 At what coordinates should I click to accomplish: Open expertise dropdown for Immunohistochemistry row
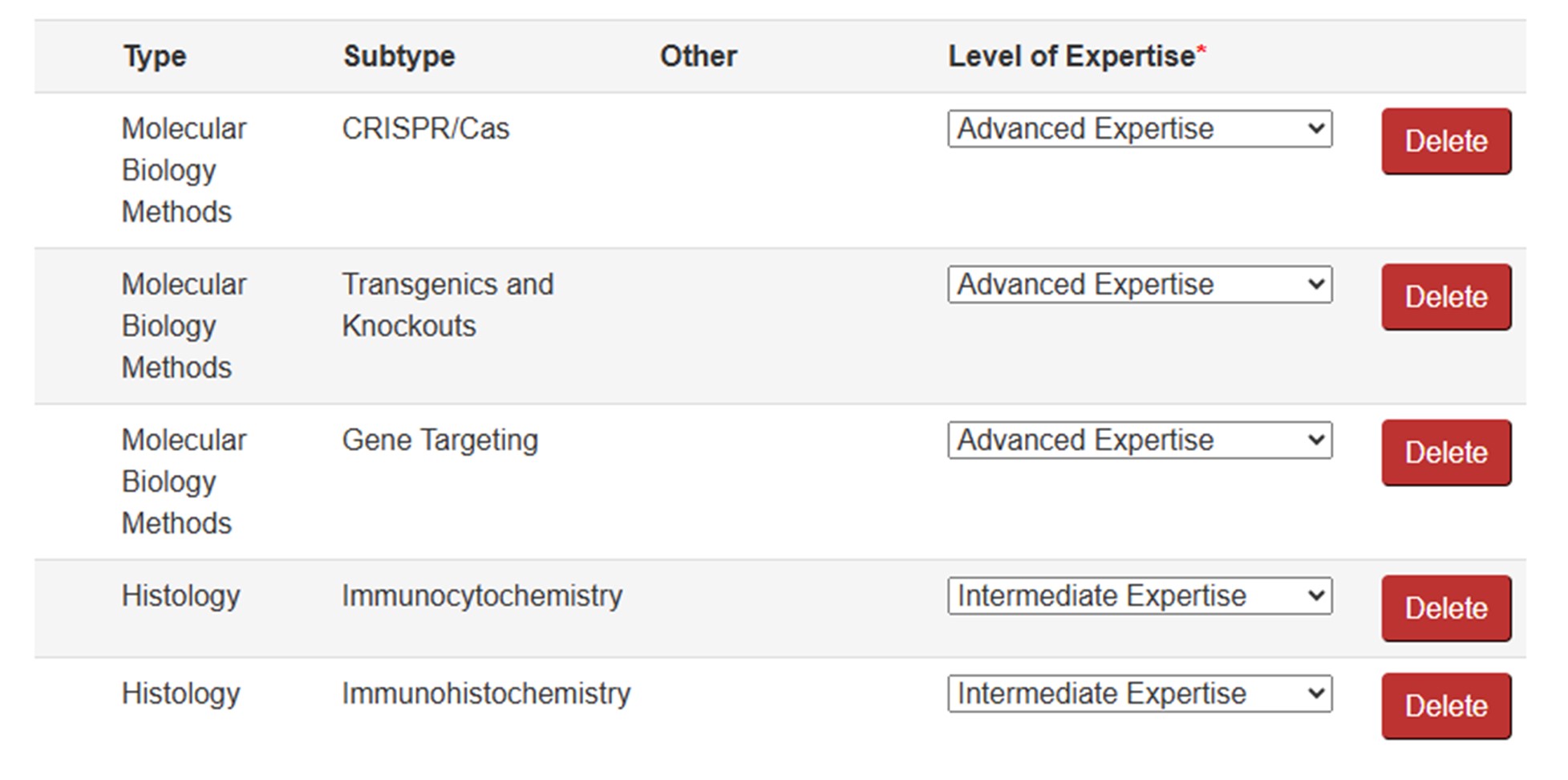pyautogui.click(x=1139, y=694)
